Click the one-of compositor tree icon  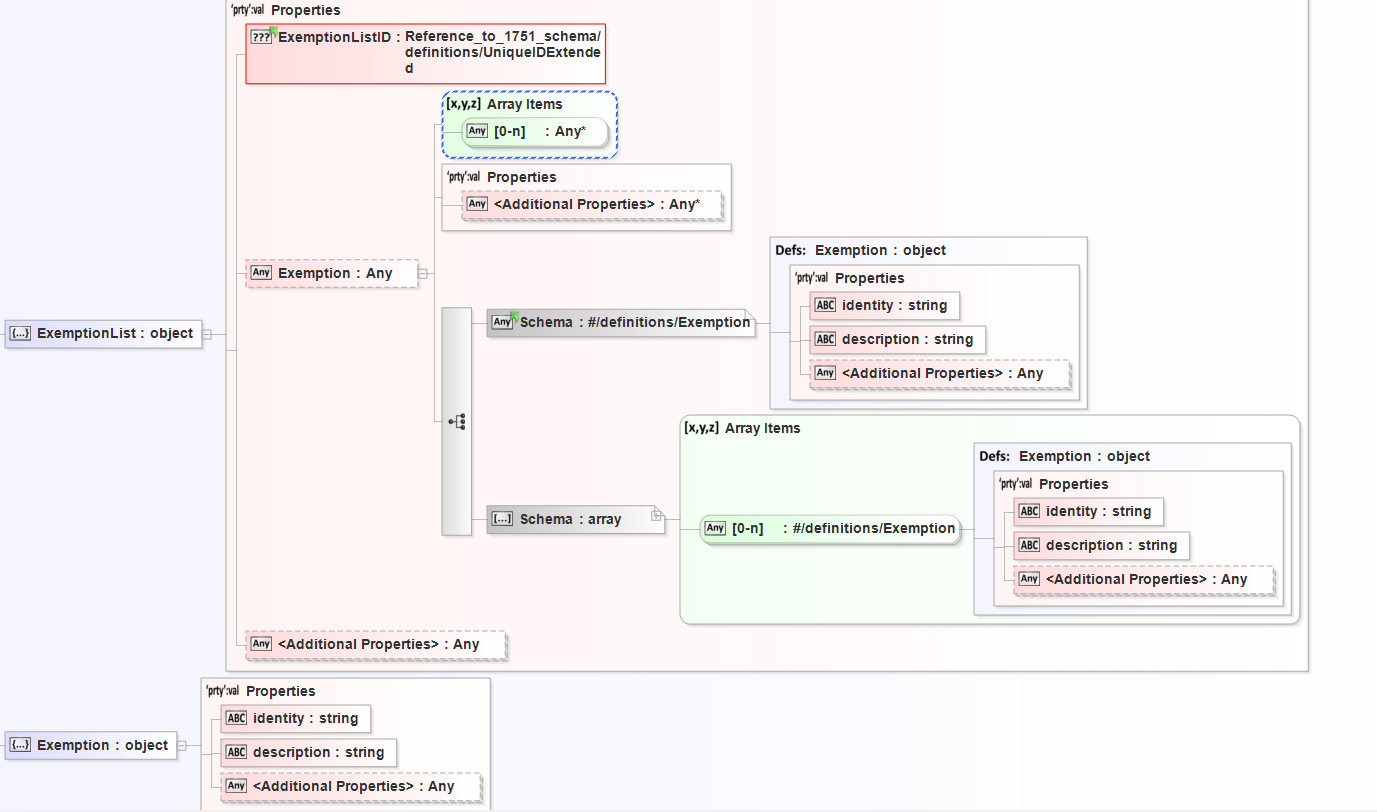click(457, 422)
